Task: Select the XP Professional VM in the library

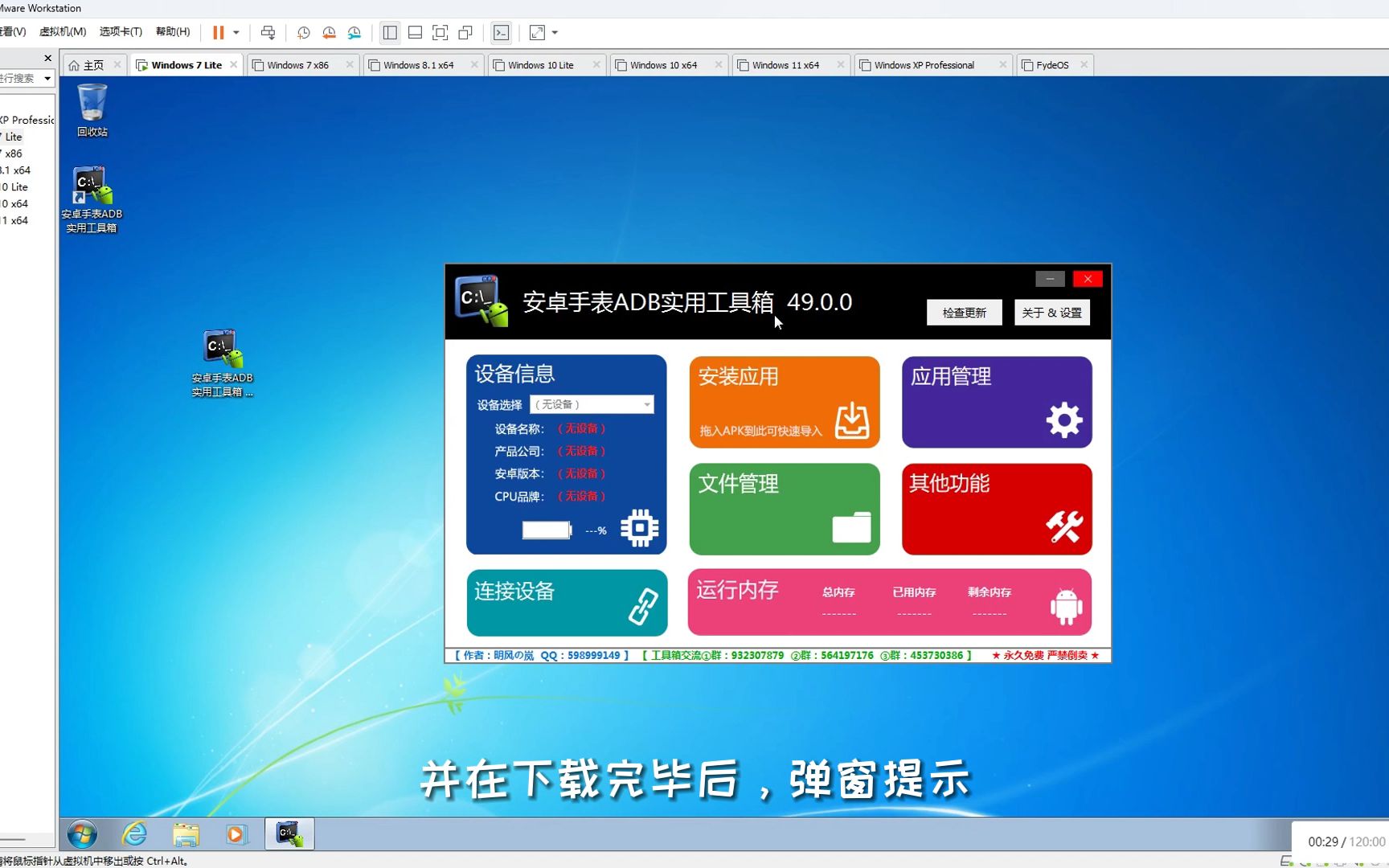Action: (x=27, y=120)
